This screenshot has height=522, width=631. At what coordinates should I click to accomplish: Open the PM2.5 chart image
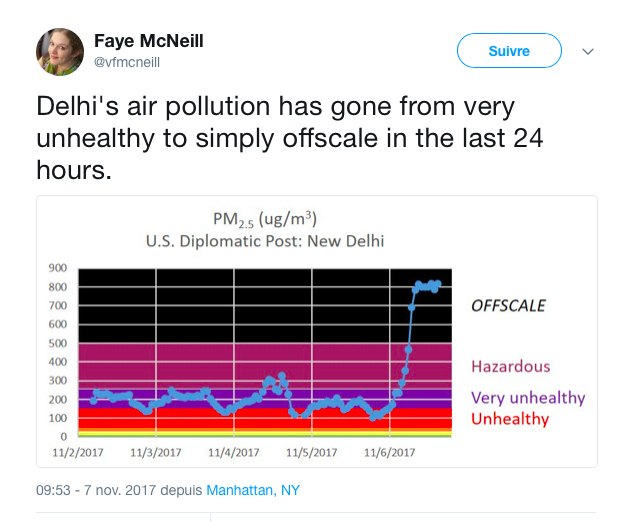point(317,331)
